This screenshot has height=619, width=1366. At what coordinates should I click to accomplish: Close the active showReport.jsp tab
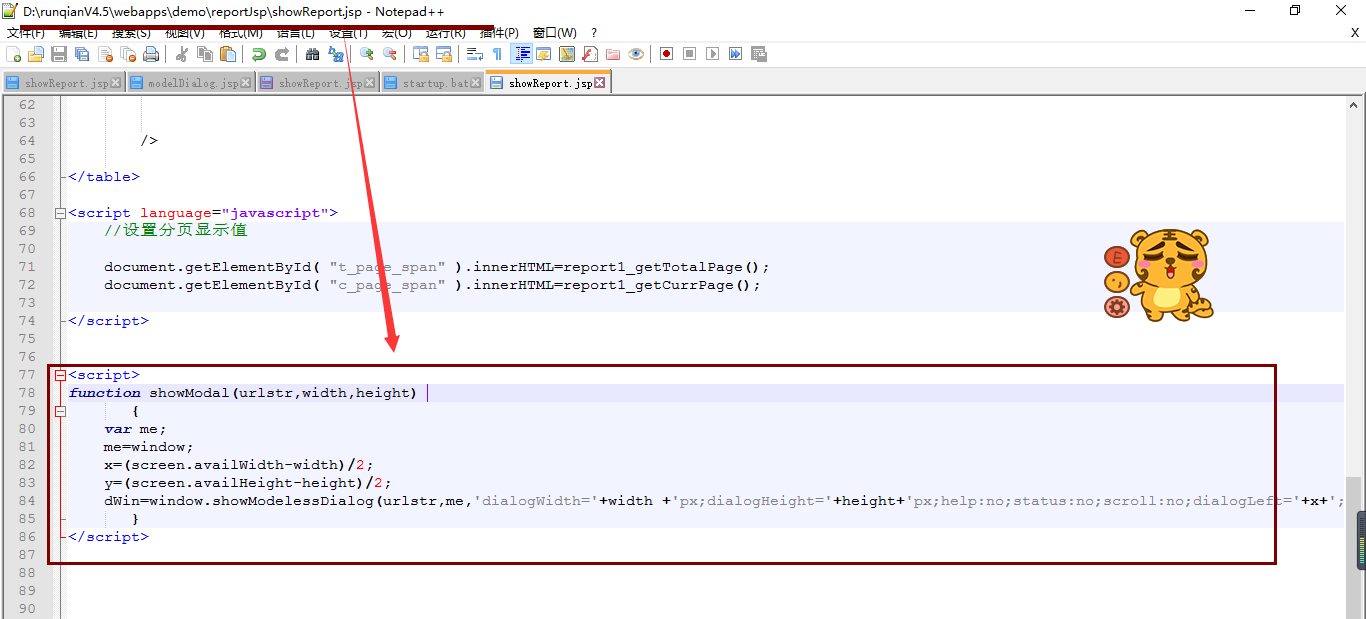point(599,83)
